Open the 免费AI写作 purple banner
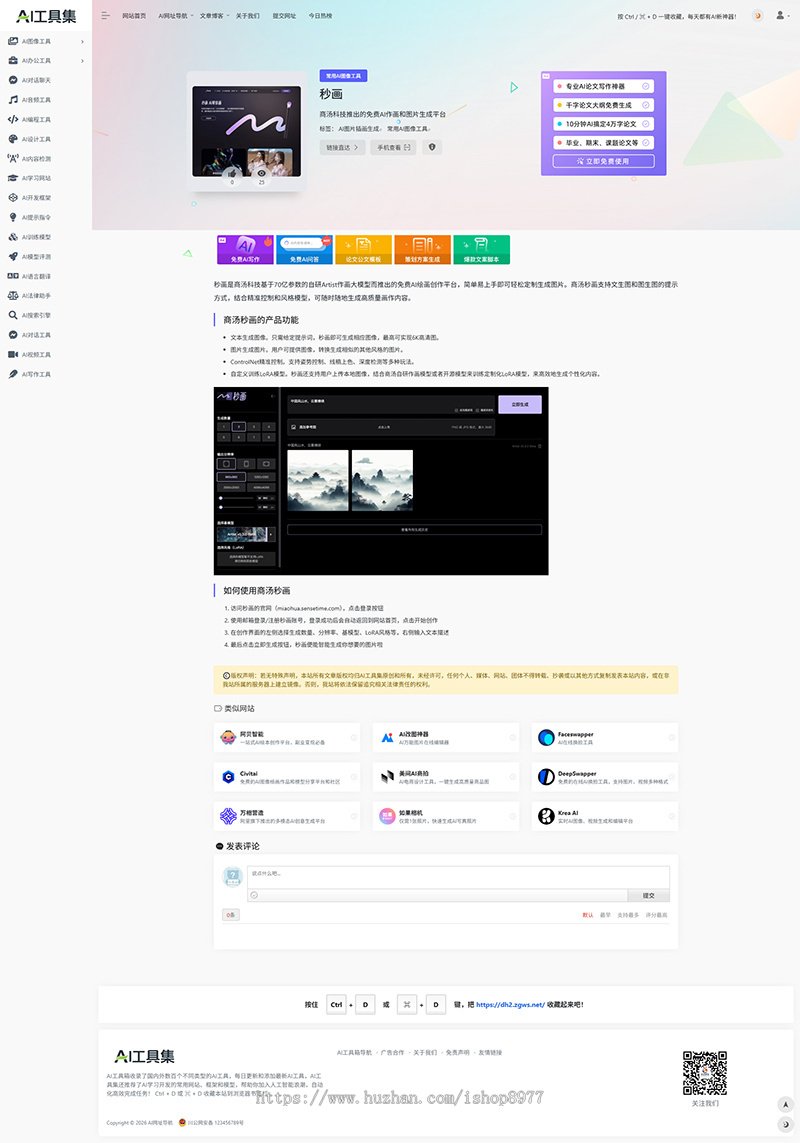800x1143 pixels. pyautogui.click(x=245, y=249)
